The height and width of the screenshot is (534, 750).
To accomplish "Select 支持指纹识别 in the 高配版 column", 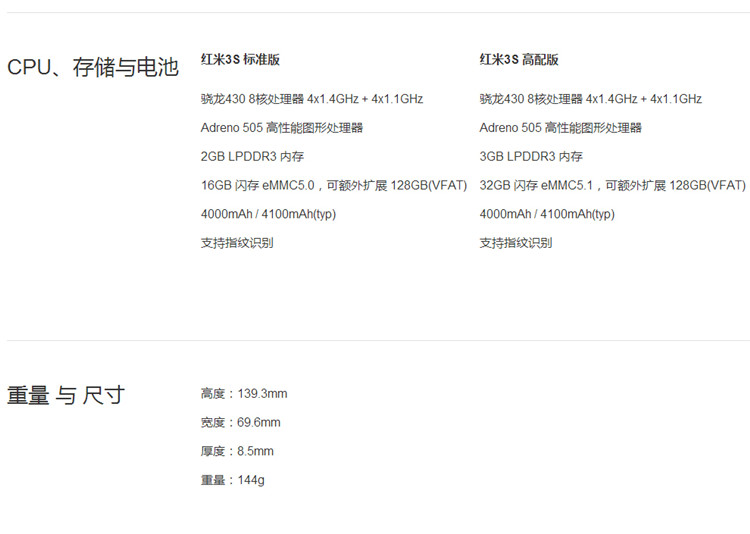I will (516, 243).
